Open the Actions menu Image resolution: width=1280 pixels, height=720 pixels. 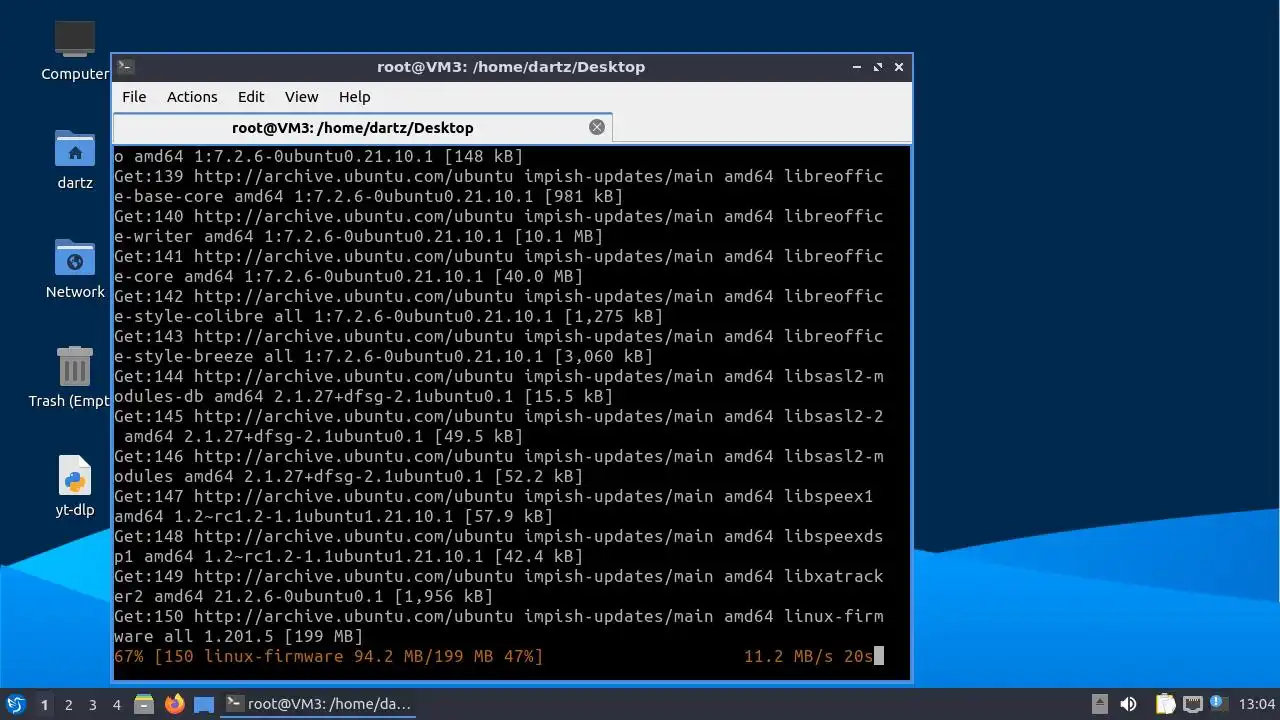click(192, 97)
